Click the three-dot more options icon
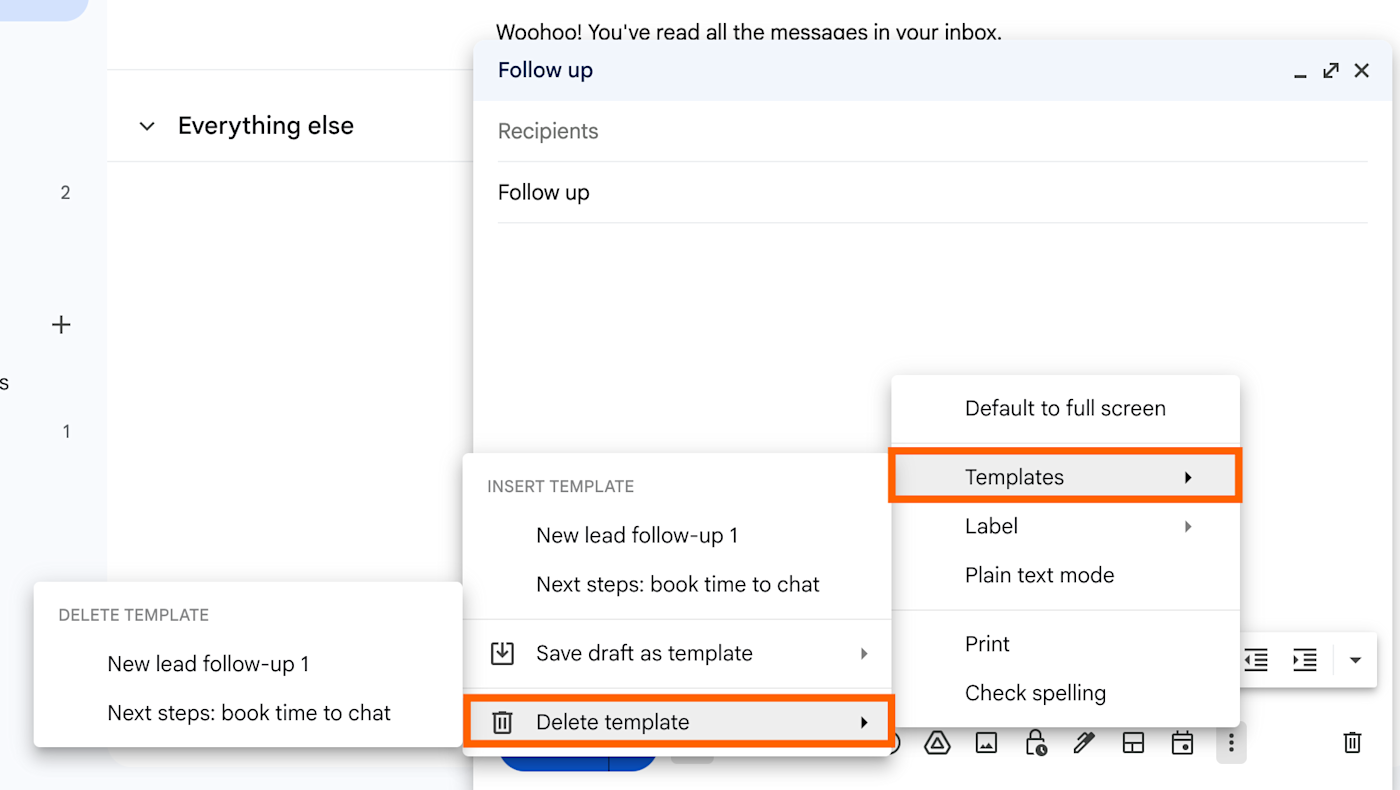This screenshot has height=790, width=1400. tap(1231, 743)
